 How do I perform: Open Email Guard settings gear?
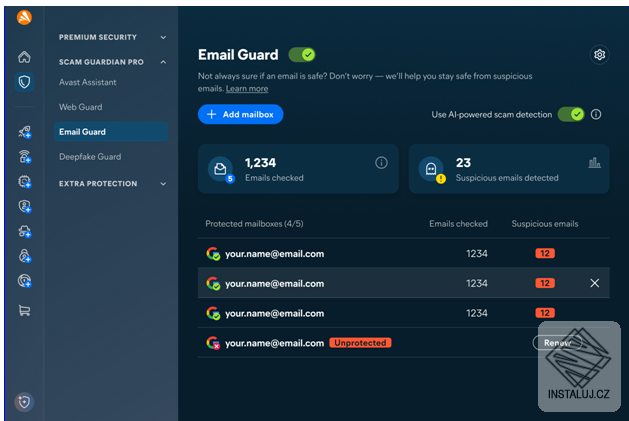(599, 55)
